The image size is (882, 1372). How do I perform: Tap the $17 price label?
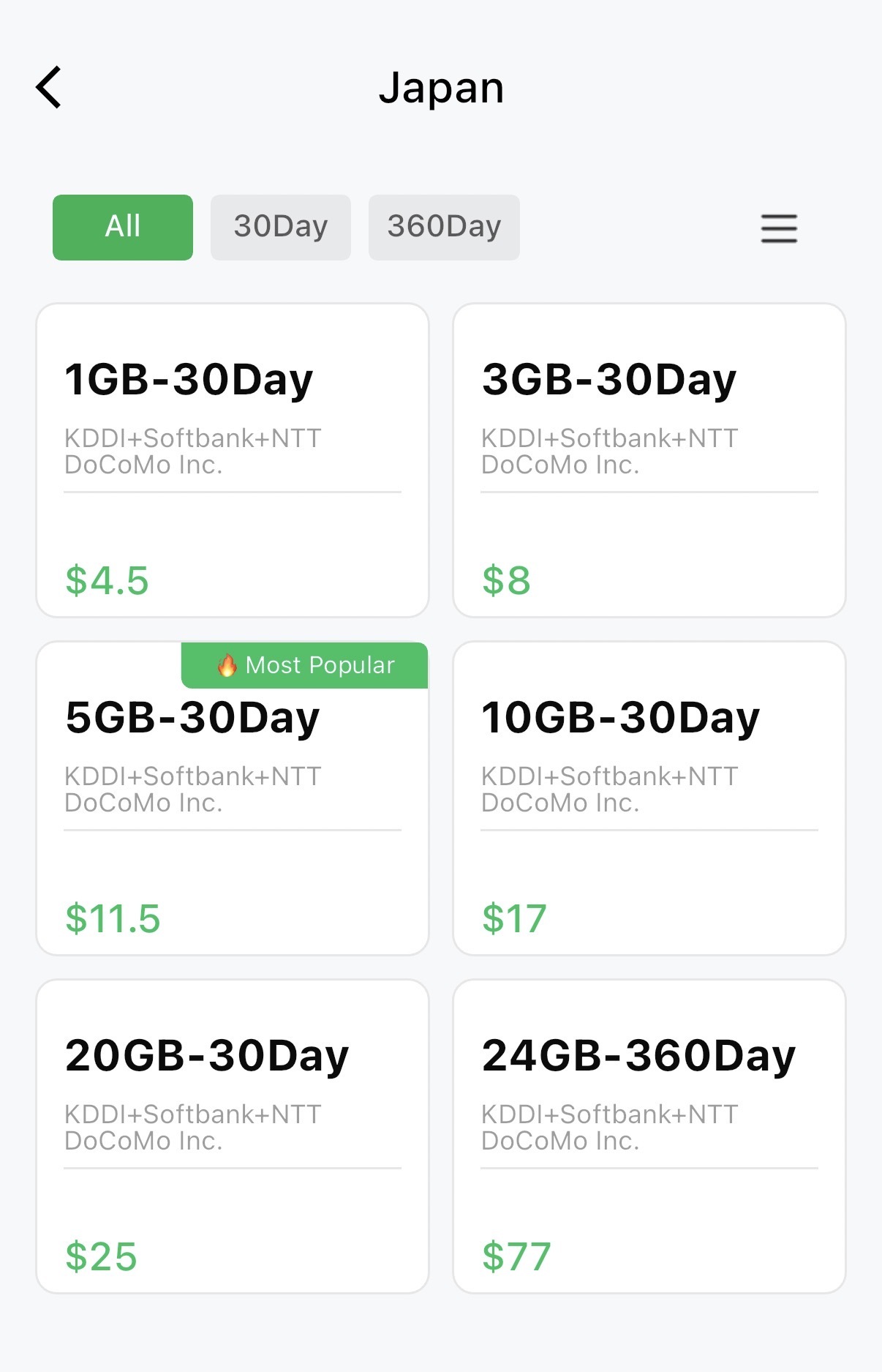(x=514, y=919)
